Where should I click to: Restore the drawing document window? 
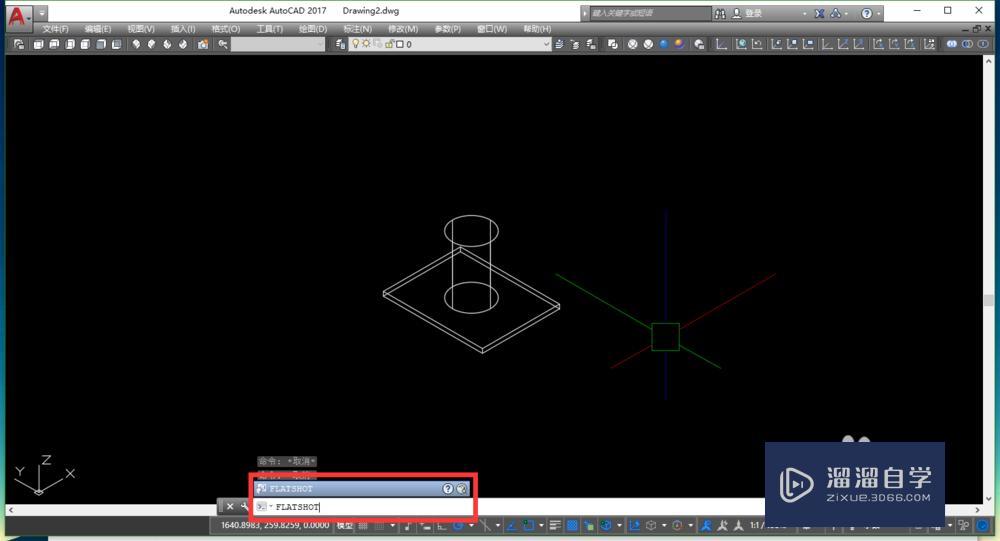click(x=977, y=29)
